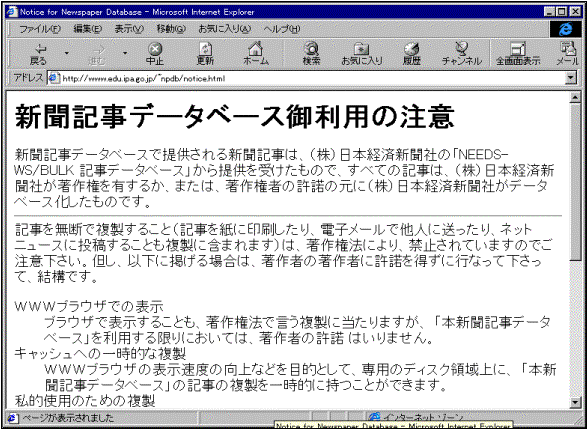Open the ヘルプ(H) menu
The image size is (587, 429).
click(282, 29)
